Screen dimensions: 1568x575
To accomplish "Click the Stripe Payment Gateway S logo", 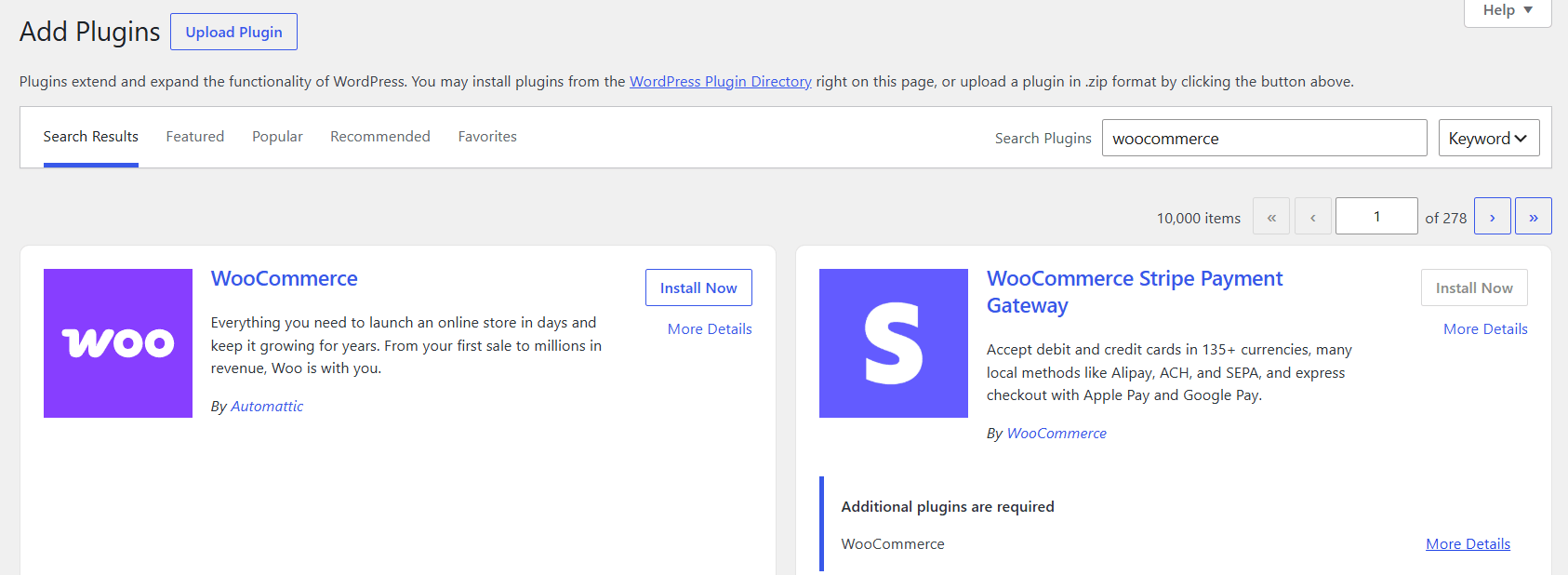I will coord(894,343).
